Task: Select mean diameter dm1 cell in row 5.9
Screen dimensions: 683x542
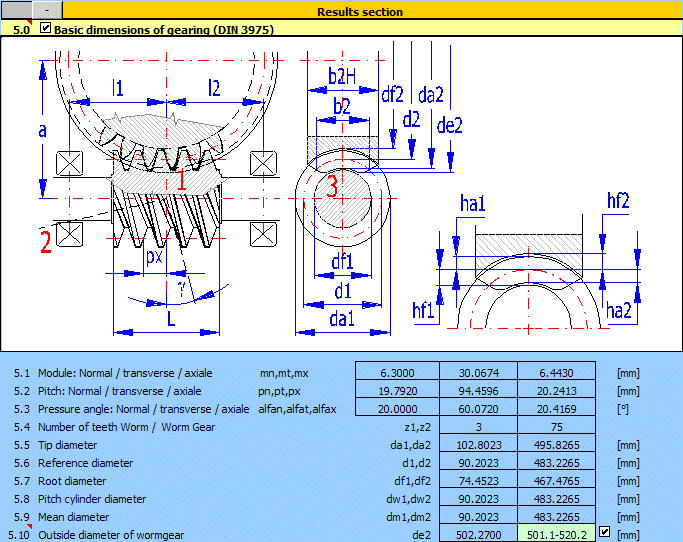Action: (x=478, y=517)
